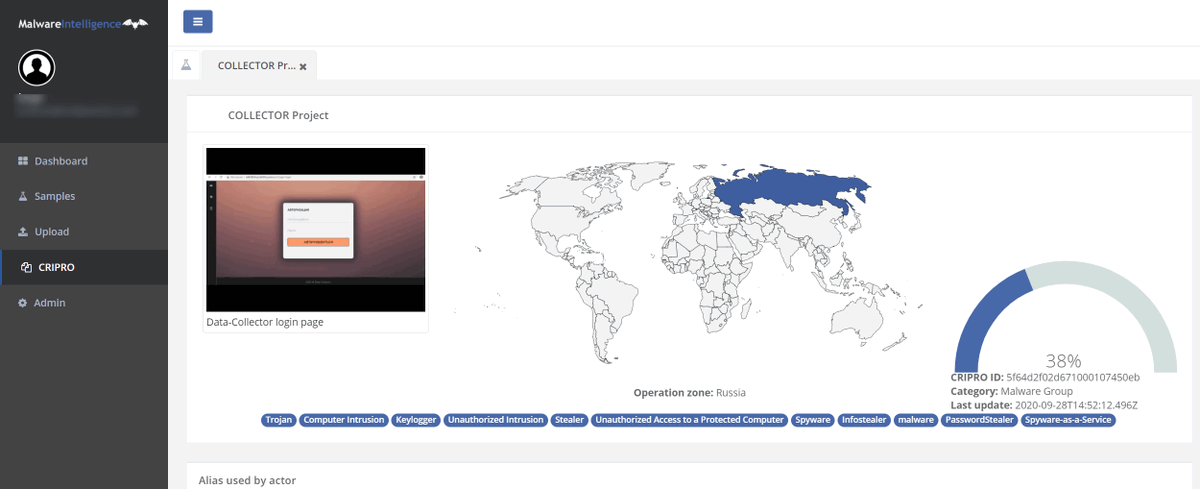Click the COLLECTOR Project heading
Image resolution: width=1200 pixels, height=489 pixels.
tap(278, 115)
